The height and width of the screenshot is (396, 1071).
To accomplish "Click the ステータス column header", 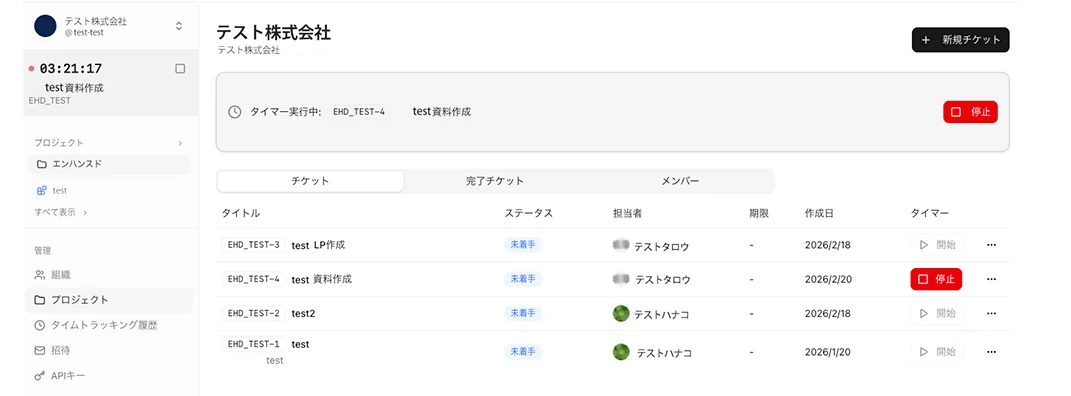I will pos(529,213).
